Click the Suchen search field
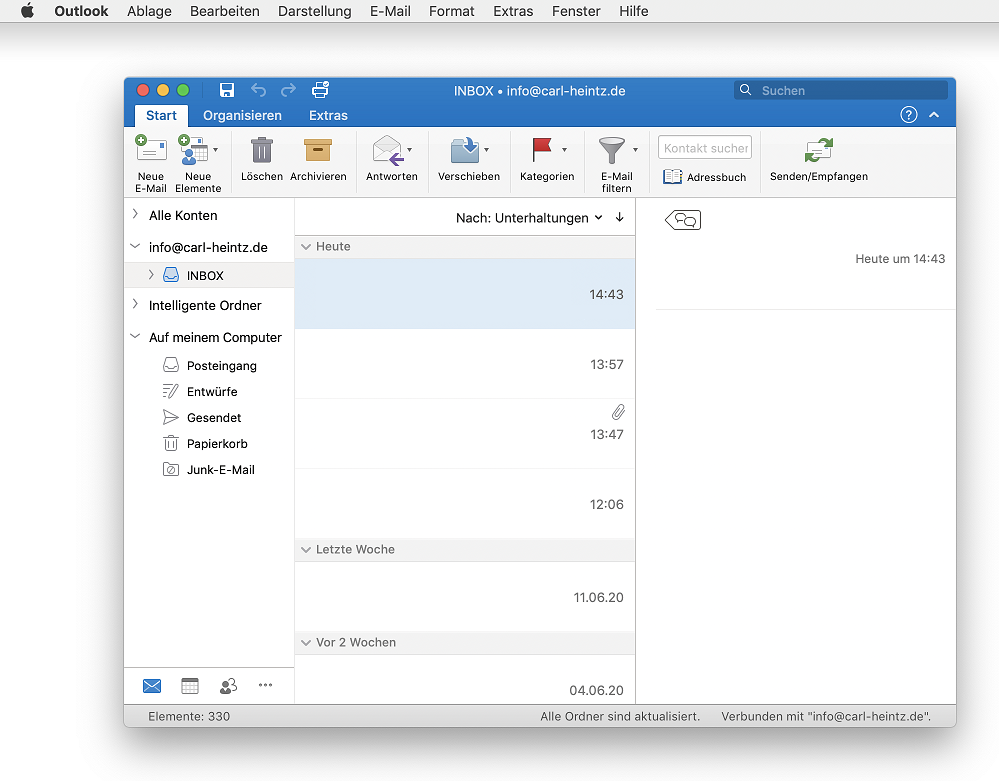 coord(841,90)
